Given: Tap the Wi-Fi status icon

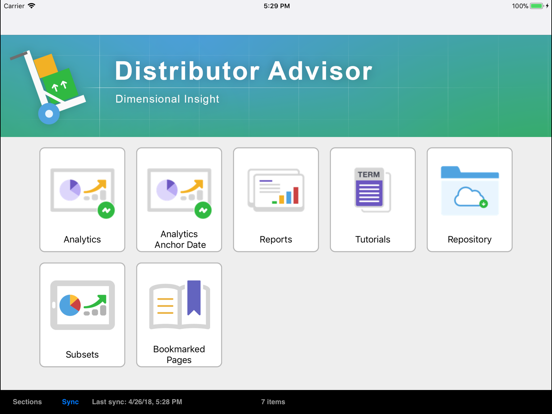Looking at the screenshot, I should click(31, 6).
